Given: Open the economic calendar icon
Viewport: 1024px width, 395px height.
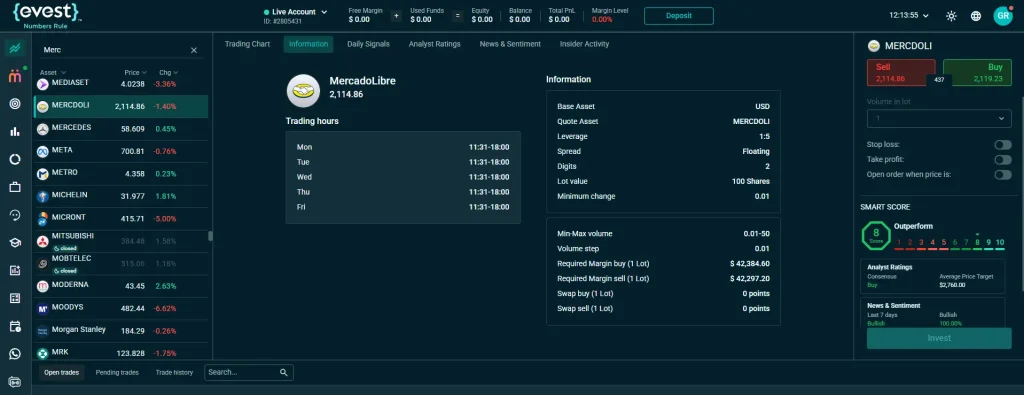Looking at the screenshot, I should [x=15, y=326].
